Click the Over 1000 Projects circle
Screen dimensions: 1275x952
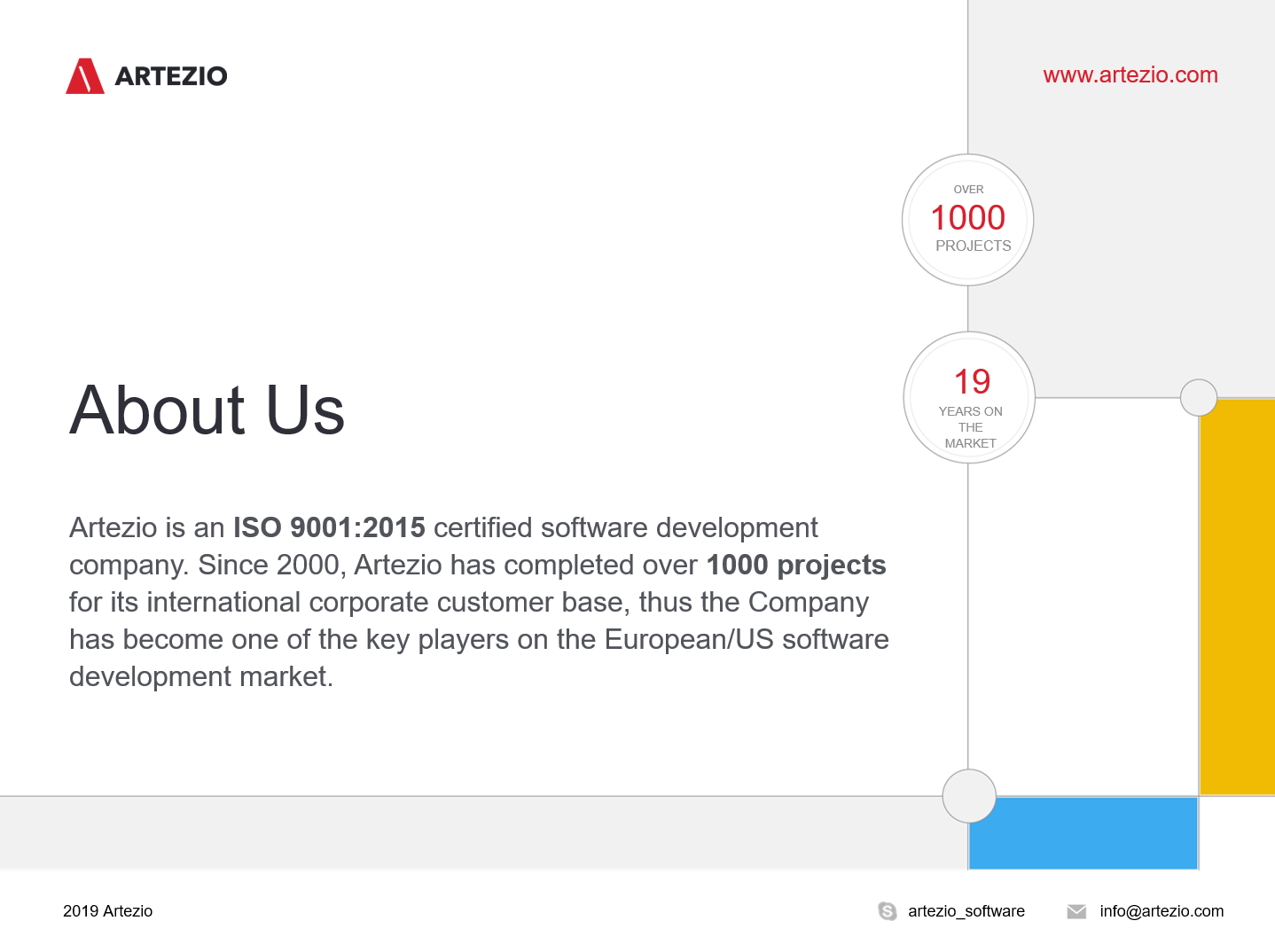968,220
